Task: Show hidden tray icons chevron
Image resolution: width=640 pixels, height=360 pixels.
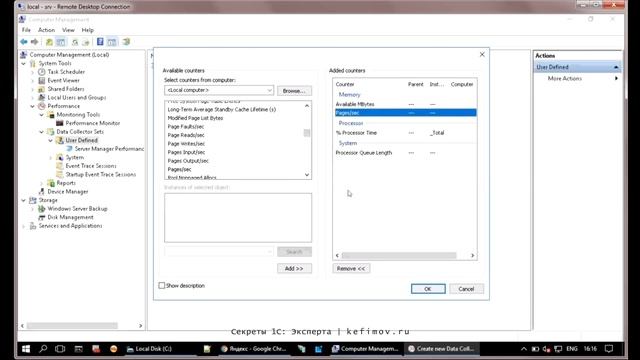Action: [524, 349]
